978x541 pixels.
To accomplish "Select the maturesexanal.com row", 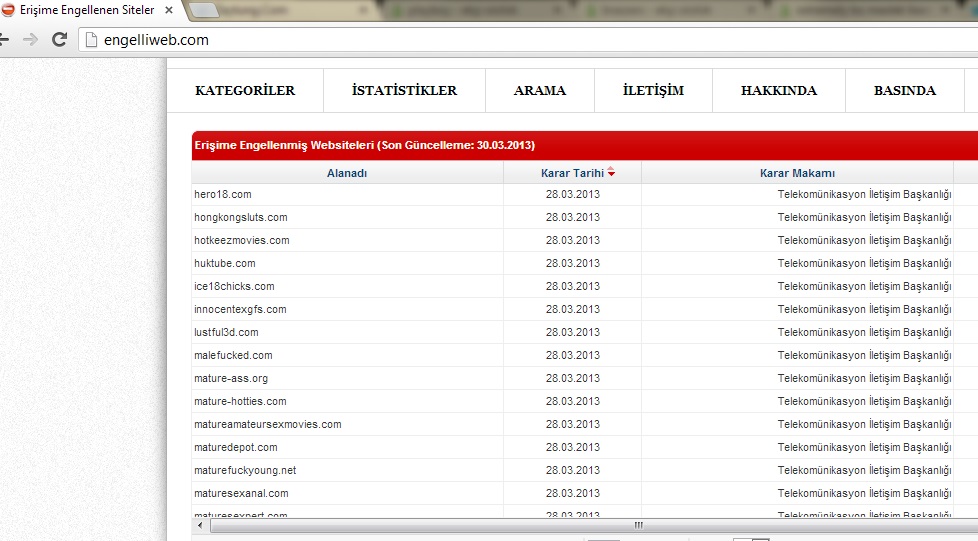I will 585,494.
